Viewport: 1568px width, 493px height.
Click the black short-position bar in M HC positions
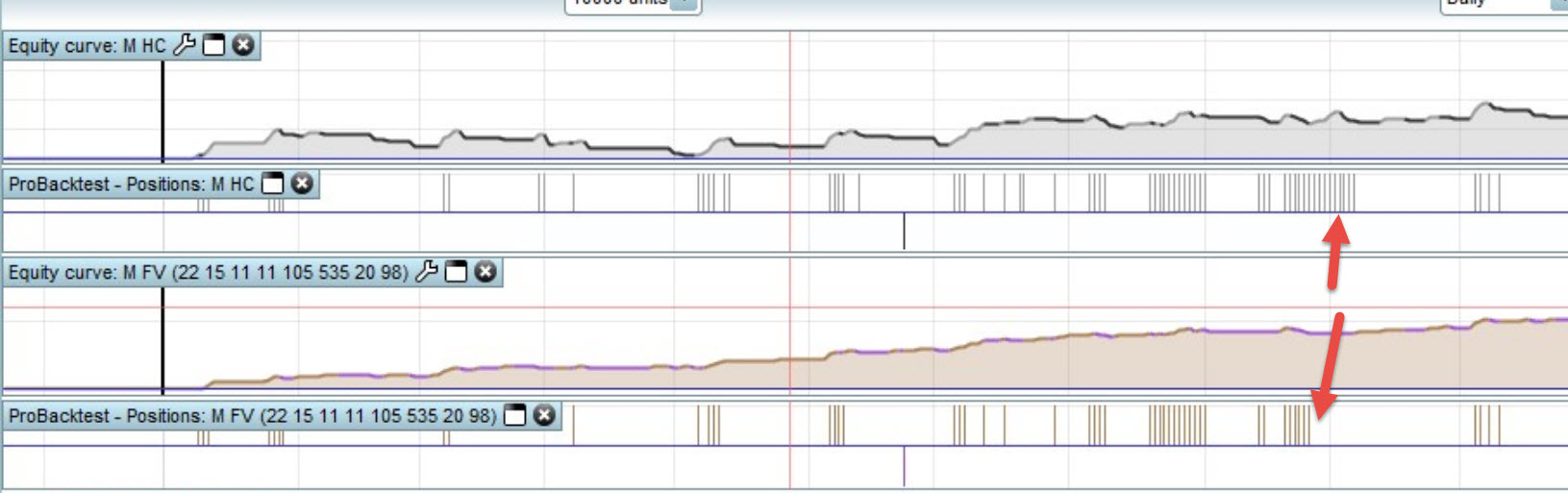pos(904,231)
